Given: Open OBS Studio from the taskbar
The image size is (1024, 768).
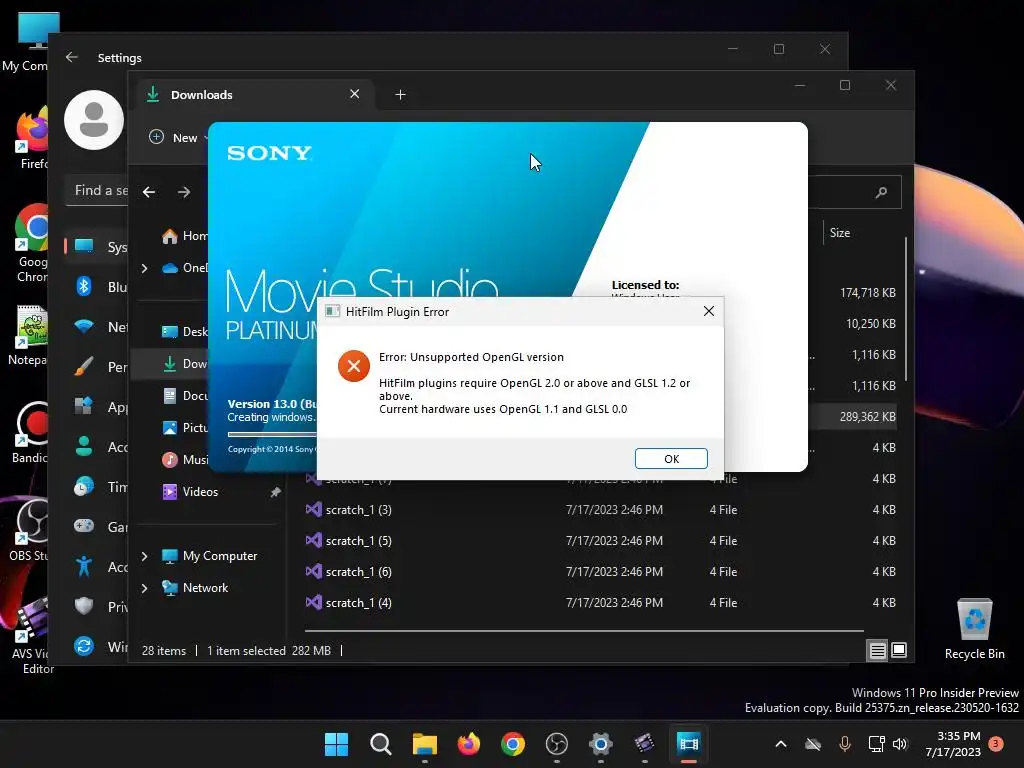Looking at the screenshot, I should coord(556,744).
